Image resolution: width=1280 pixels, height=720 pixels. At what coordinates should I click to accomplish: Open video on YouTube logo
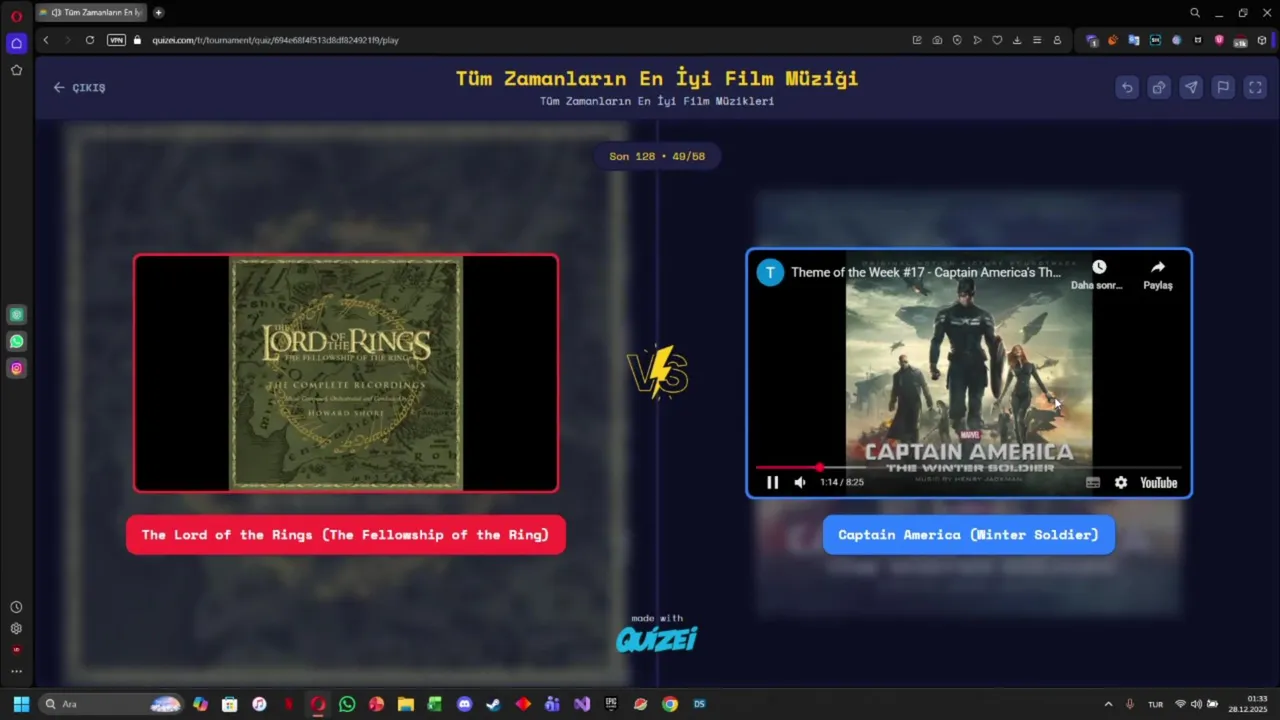[1159, 482]
